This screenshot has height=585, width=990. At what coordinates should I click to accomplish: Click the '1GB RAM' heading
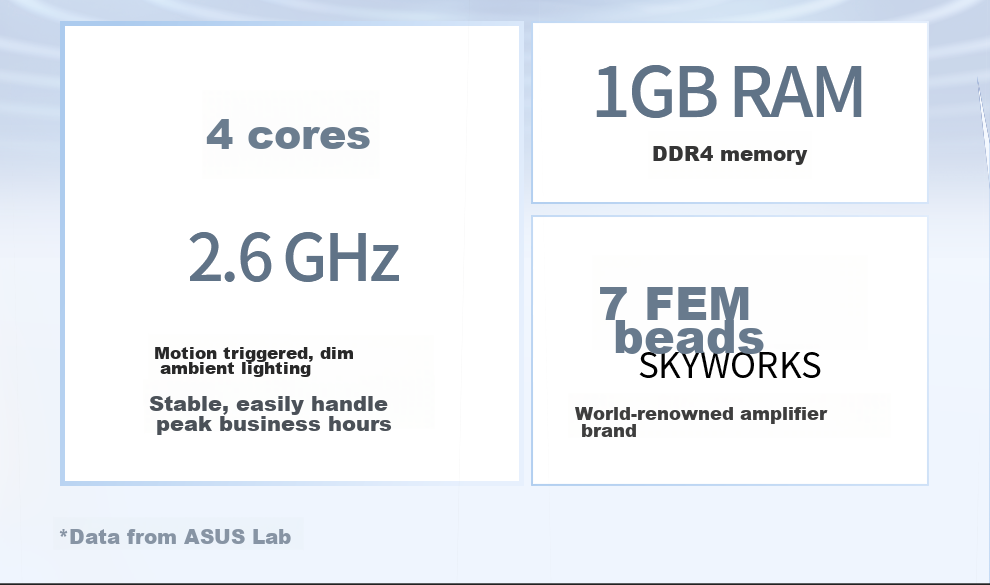[729, 92]
